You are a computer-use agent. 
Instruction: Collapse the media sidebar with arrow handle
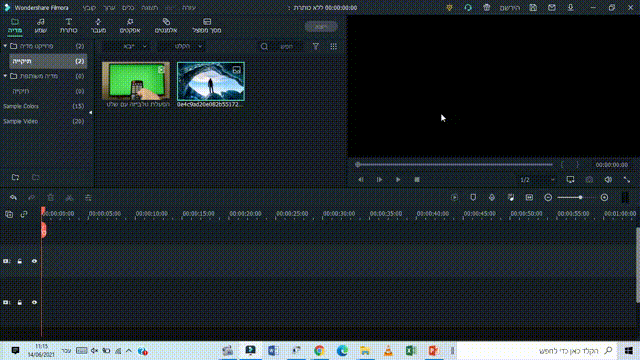[x=90, y=112]
